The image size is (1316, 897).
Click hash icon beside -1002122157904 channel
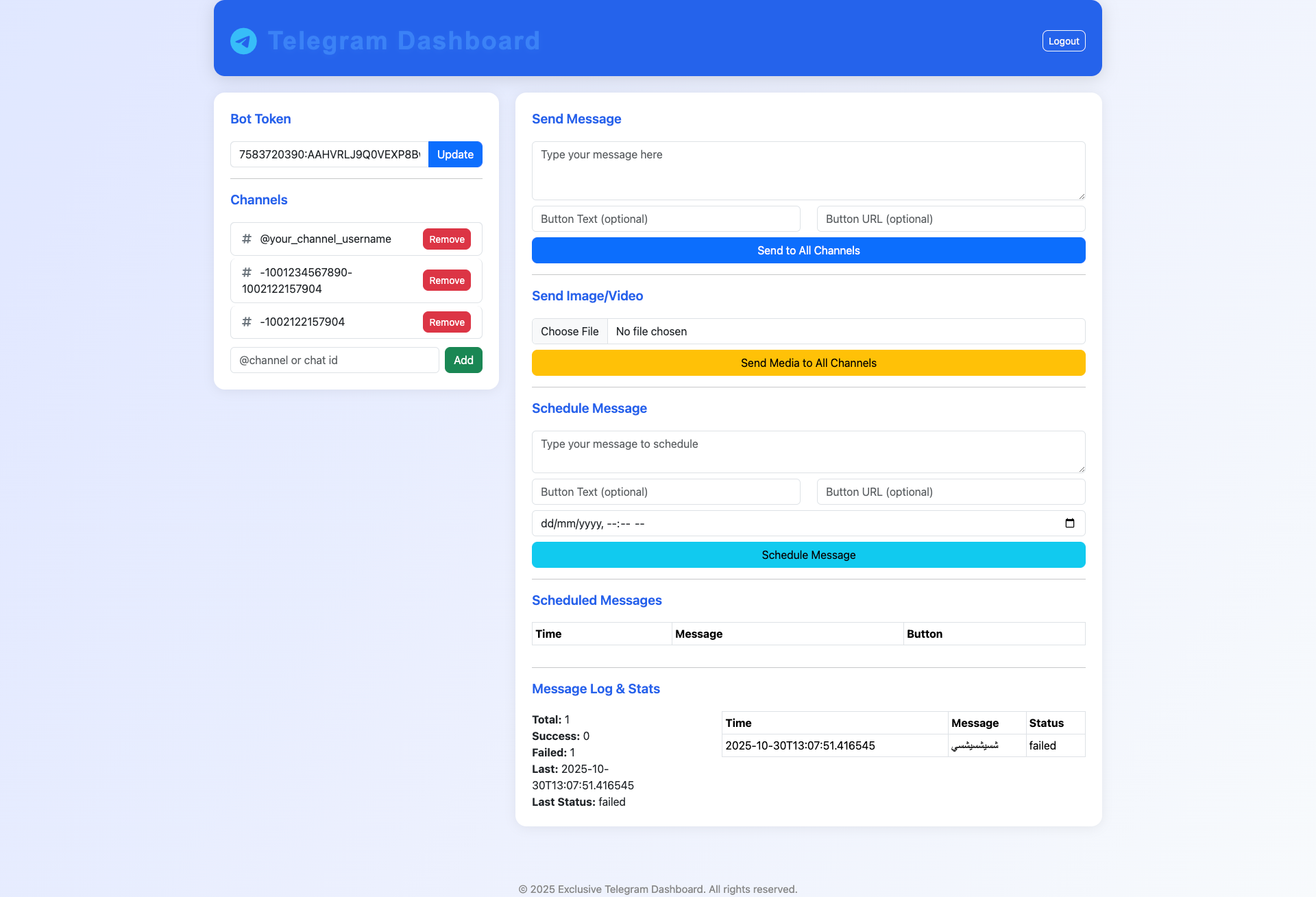pyautogui.click(x=247, y=322)
